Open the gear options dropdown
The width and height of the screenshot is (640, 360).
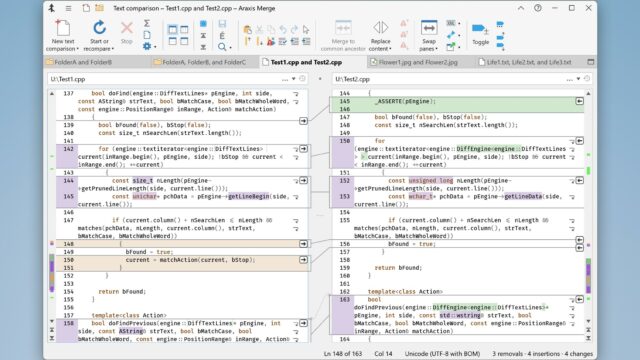point(155,47)
